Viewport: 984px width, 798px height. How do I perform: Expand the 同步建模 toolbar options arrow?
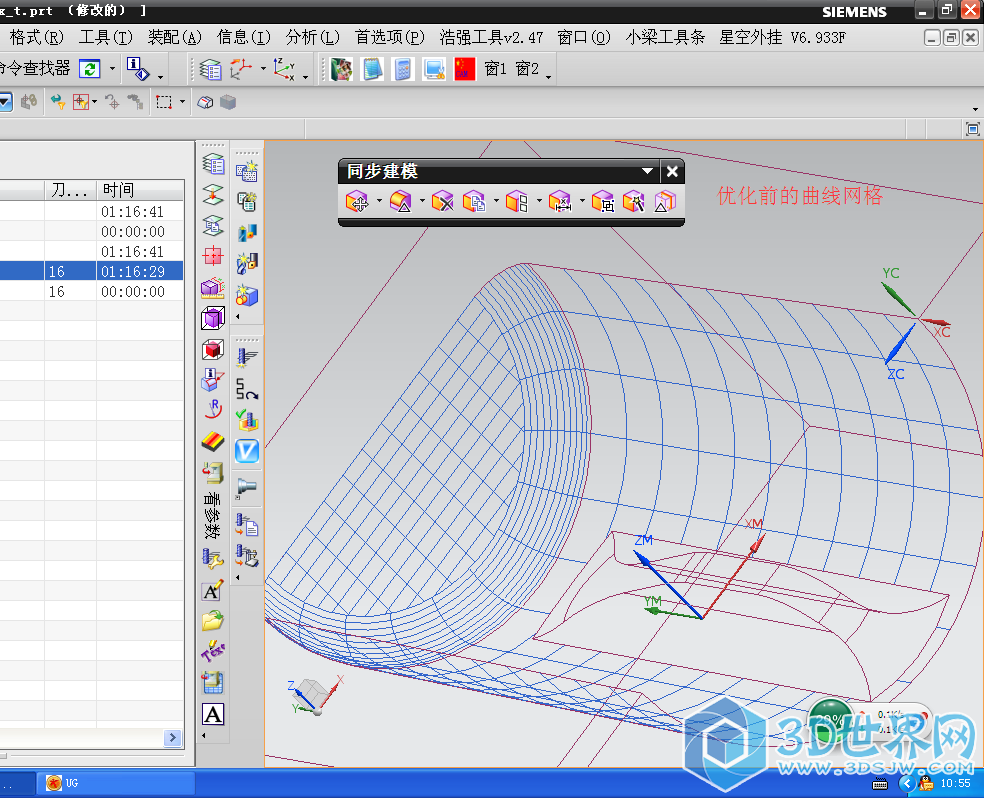click(649, 172)
